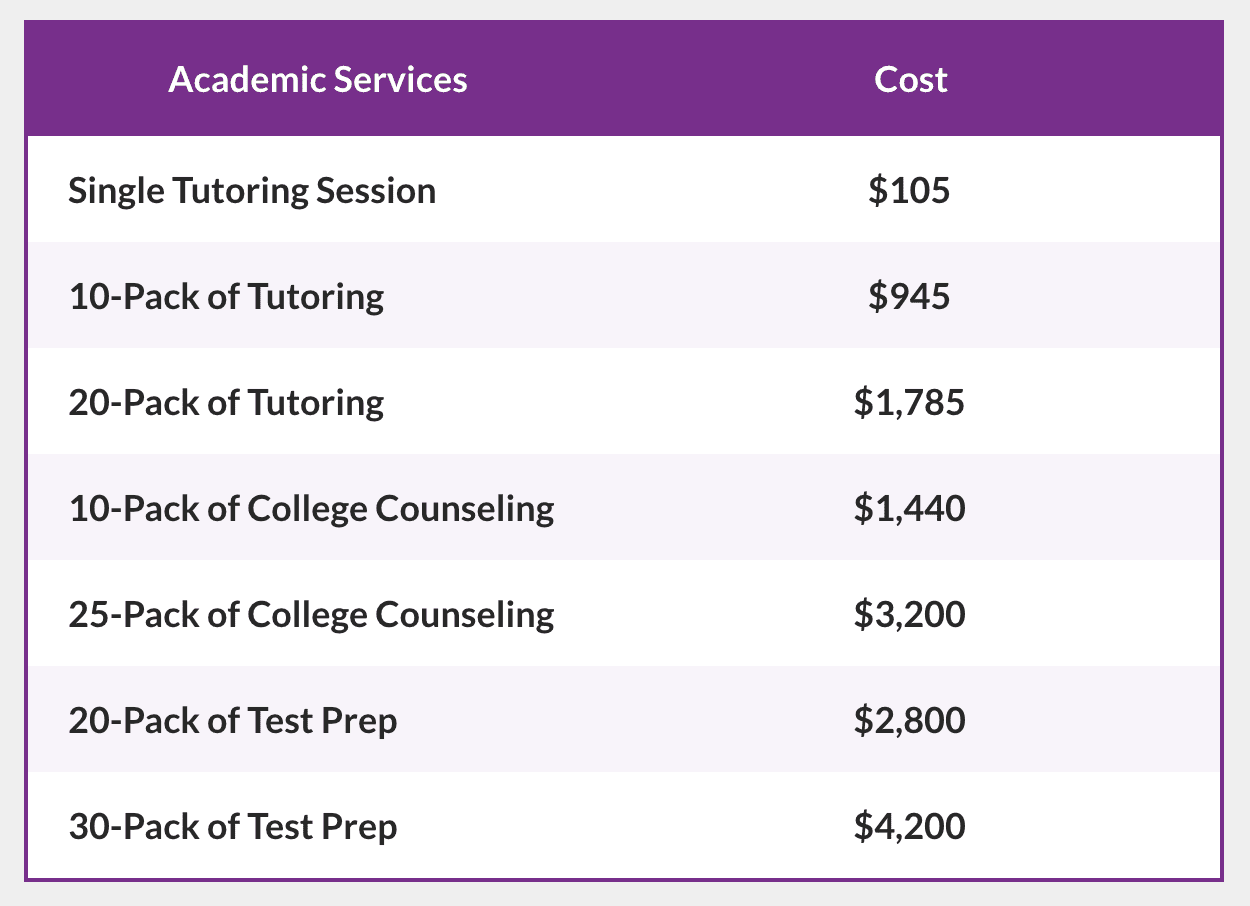Click the $4,200 price
Viewport: 1250px width, 906px height.
[909, 827]
